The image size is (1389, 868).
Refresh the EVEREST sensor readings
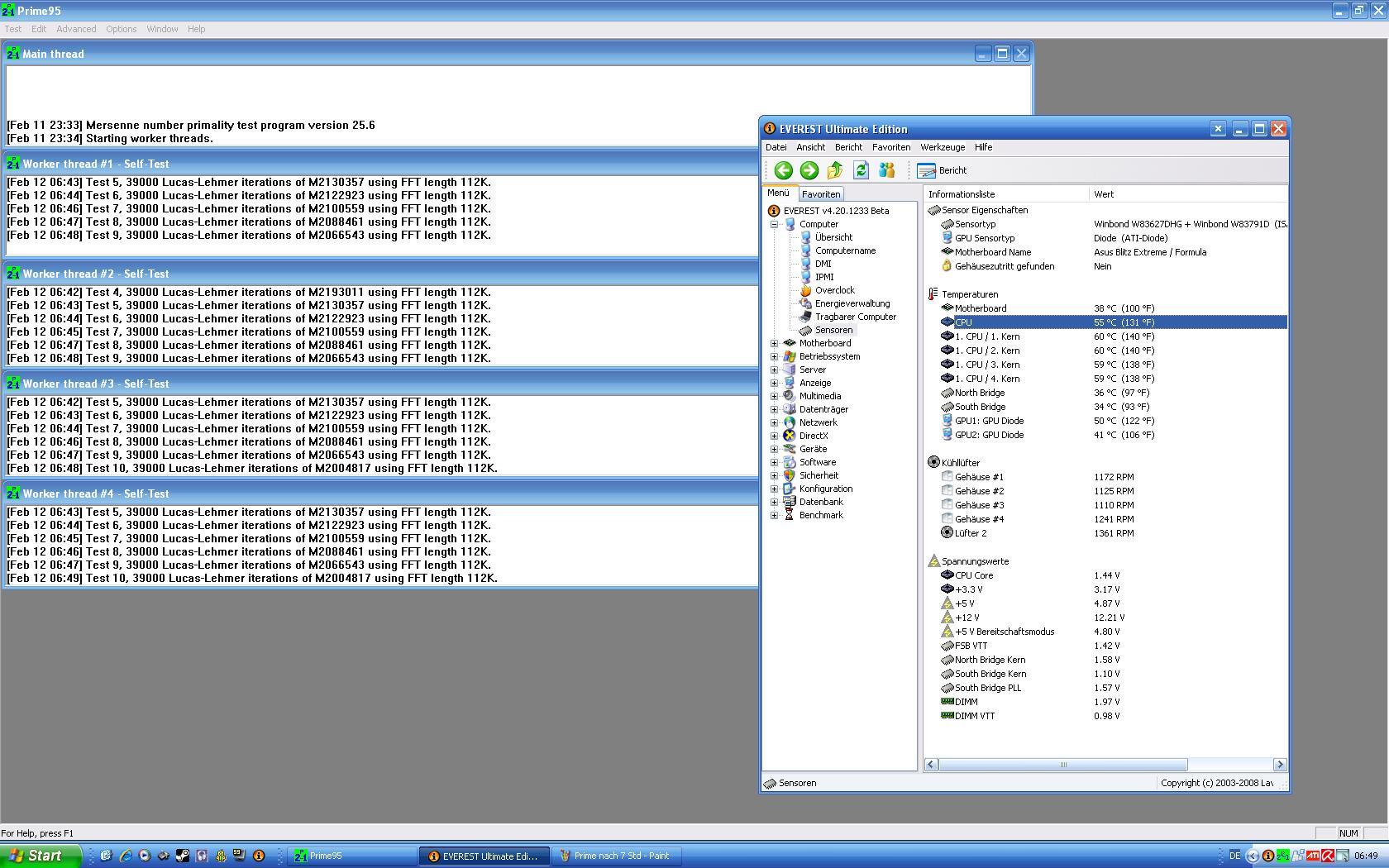click(861, 170)
